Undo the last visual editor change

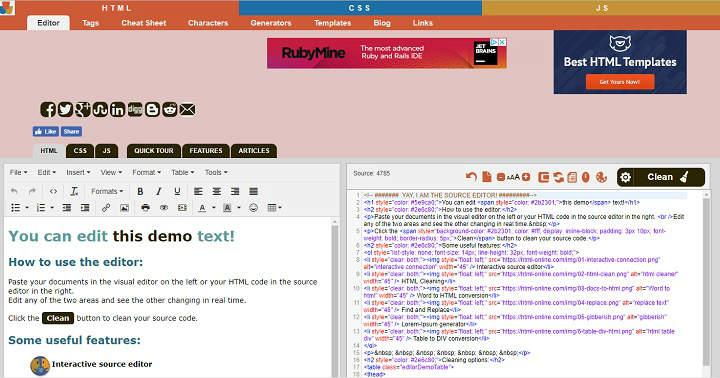pyautogui.click(x=14, y=191)
